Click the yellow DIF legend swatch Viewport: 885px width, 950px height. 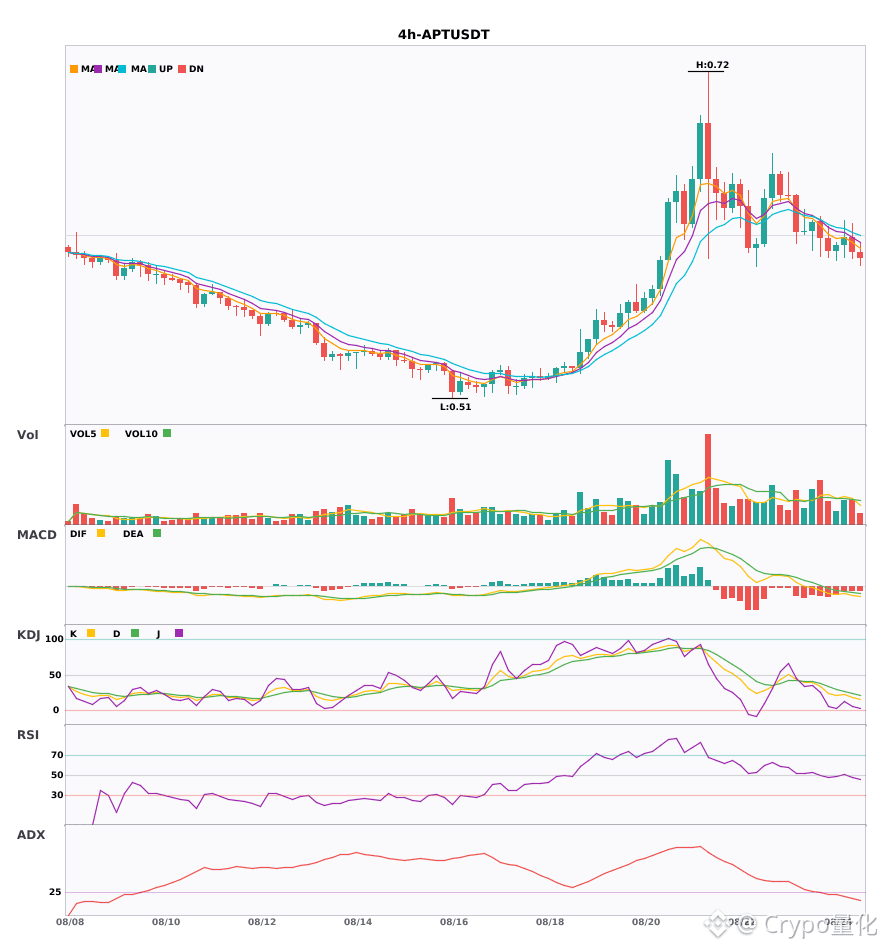click(x=101, y=533)
